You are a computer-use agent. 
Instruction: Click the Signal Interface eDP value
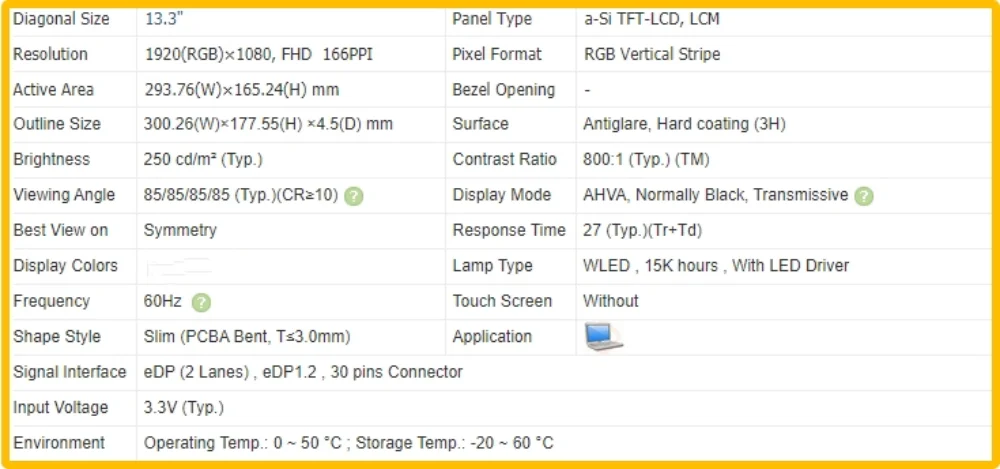(x=303, y=372)
